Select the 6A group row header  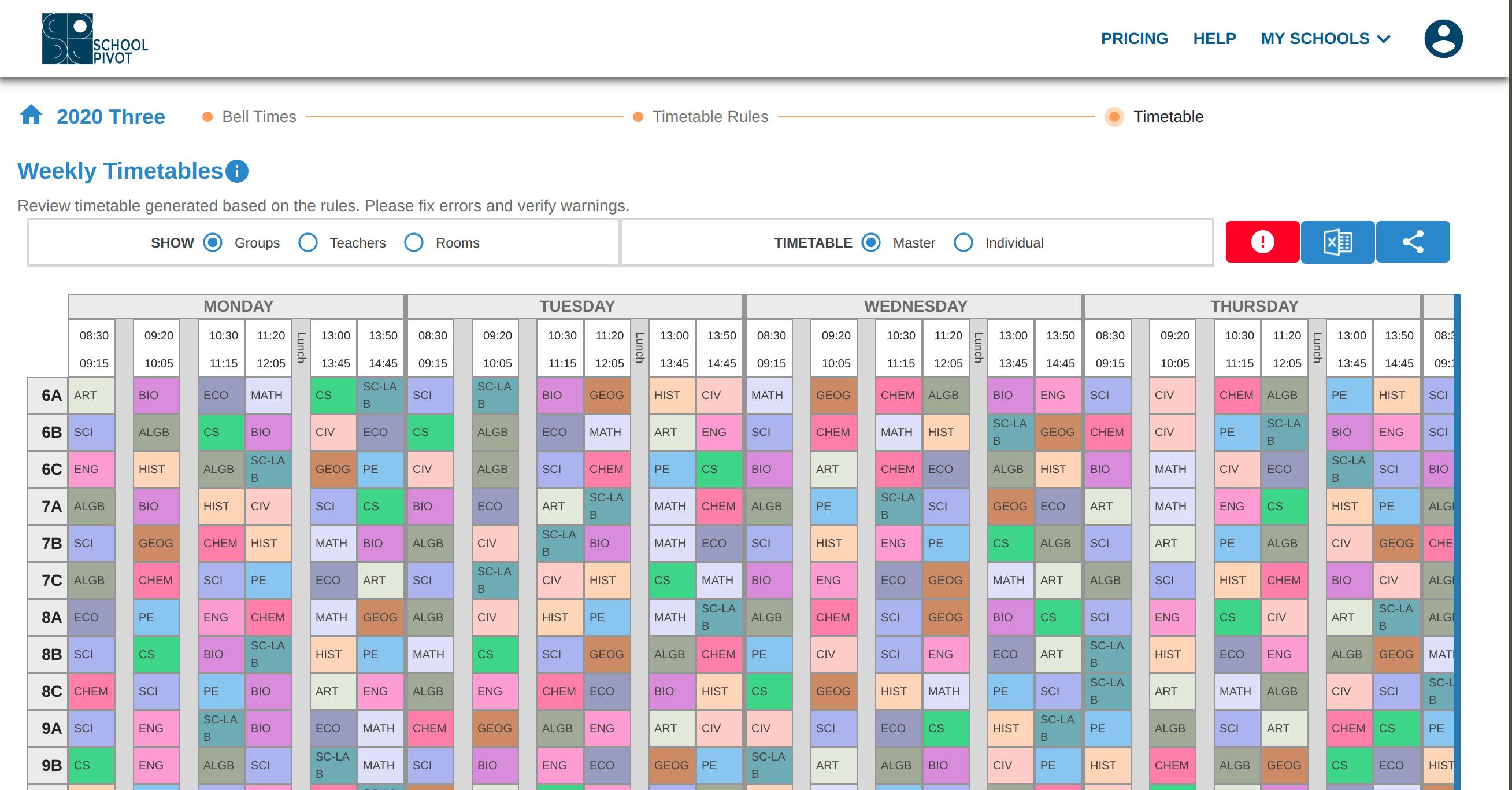(47, 396)
